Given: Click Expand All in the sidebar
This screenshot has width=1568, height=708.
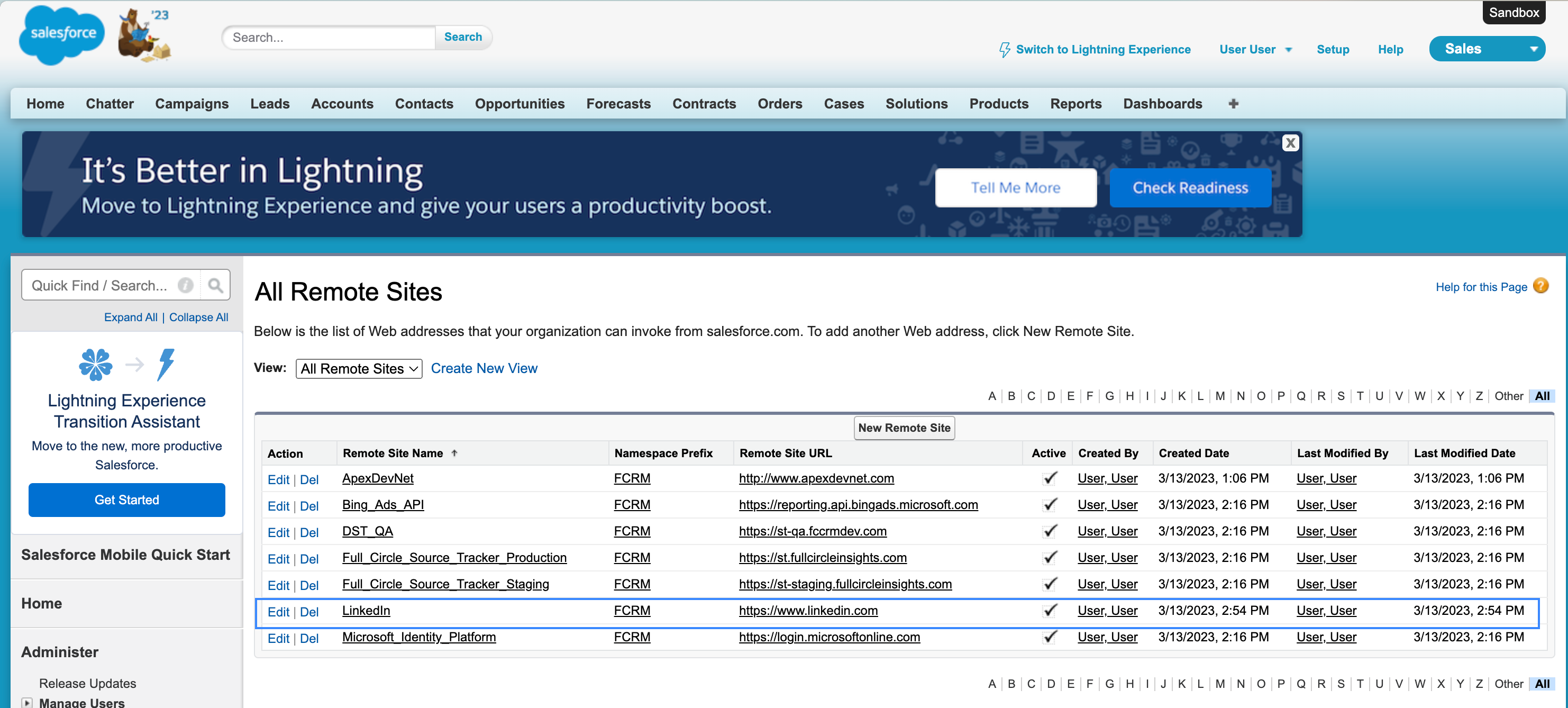Looking at the screenshot, I should [130, 317].
